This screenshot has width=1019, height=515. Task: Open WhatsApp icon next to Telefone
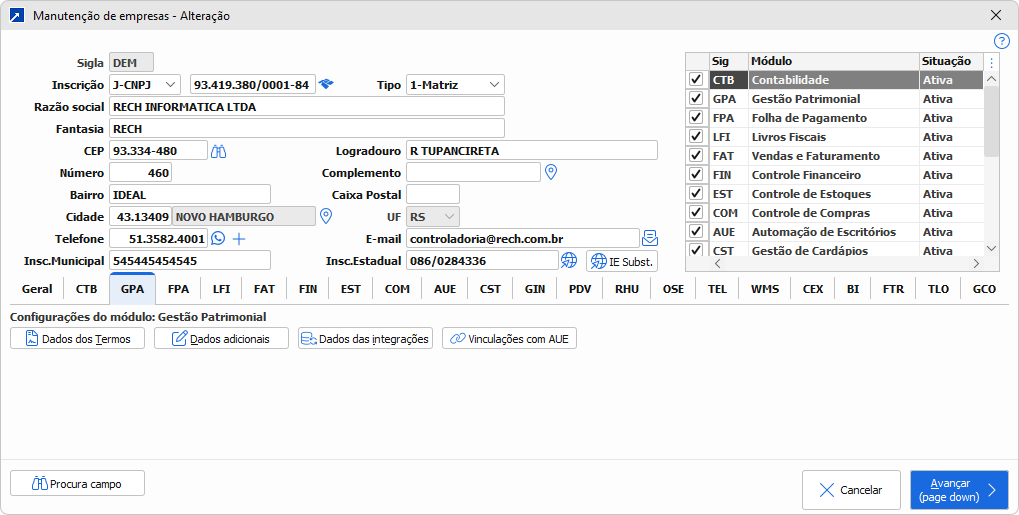point(218,239)
